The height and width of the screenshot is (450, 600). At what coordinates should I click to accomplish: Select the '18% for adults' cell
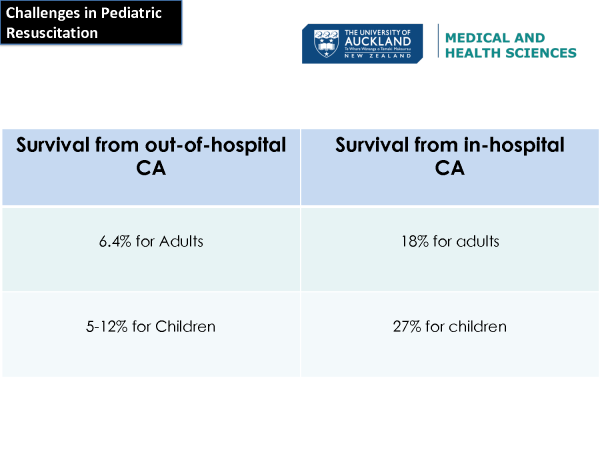click(450, 241)
